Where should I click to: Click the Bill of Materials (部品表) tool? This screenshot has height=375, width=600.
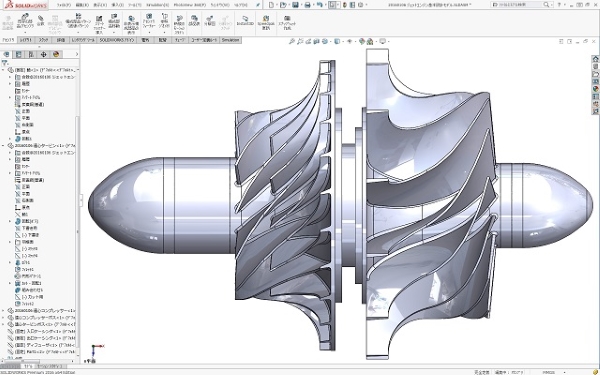click(x=194, y=21)
